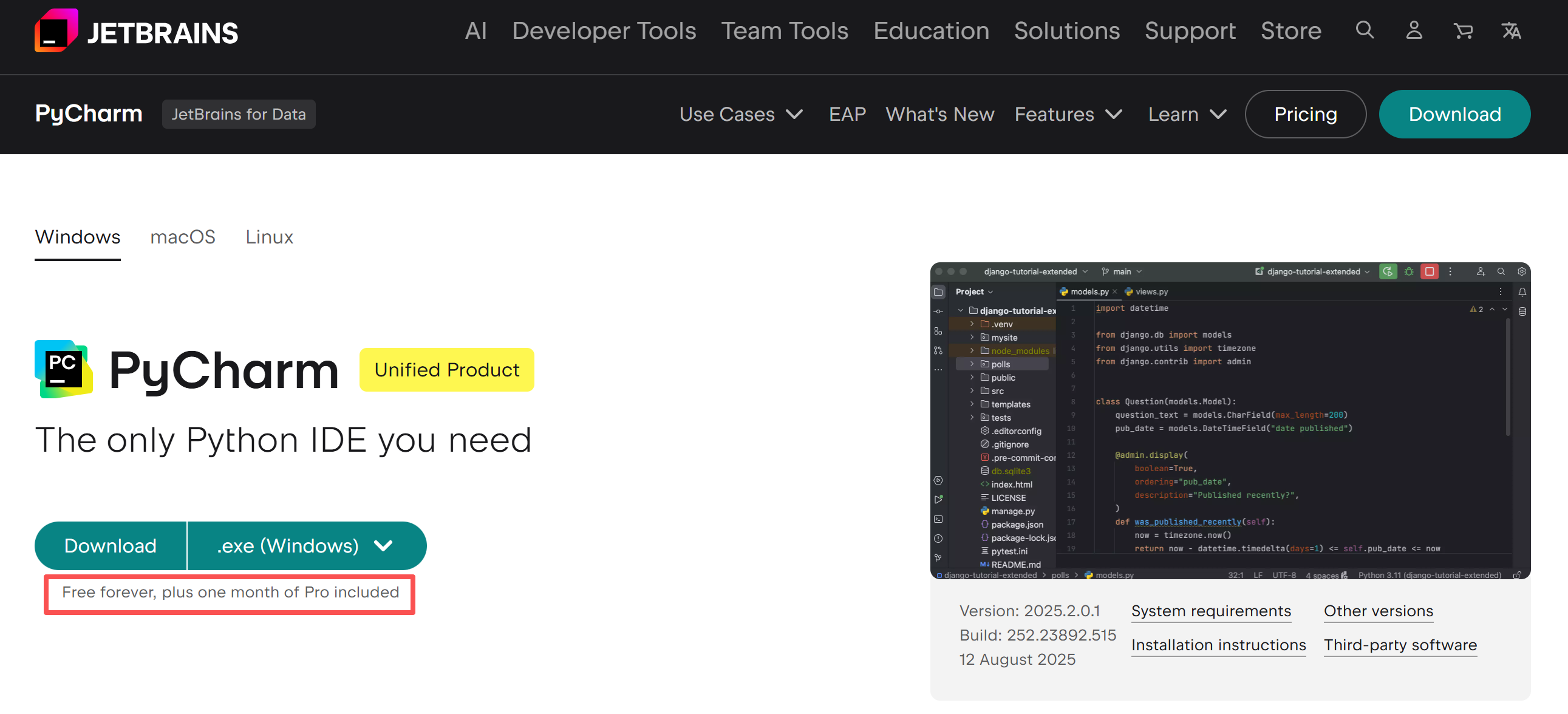Click the 'Version: 2025.2.0.1' text

(x=1029, y=611)
